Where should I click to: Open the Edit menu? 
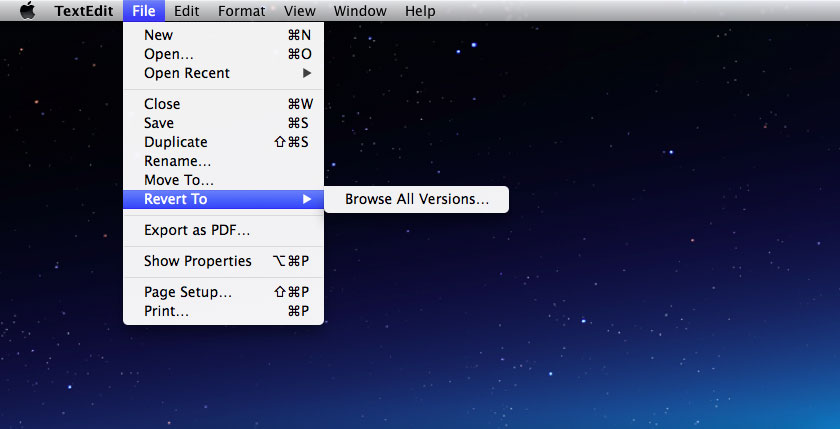[186, 11]
